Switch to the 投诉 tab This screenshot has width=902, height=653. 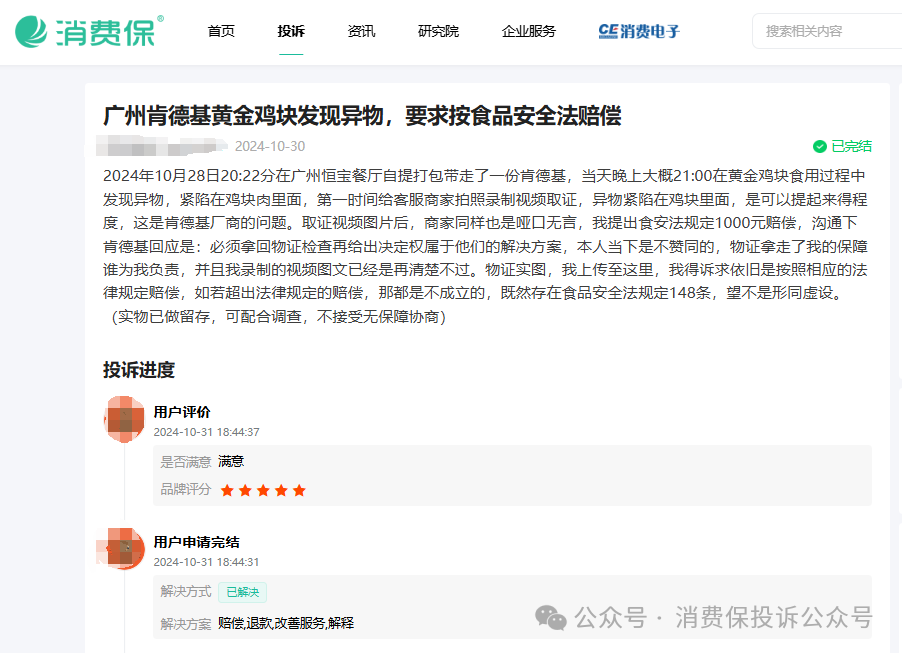point(291,31)
